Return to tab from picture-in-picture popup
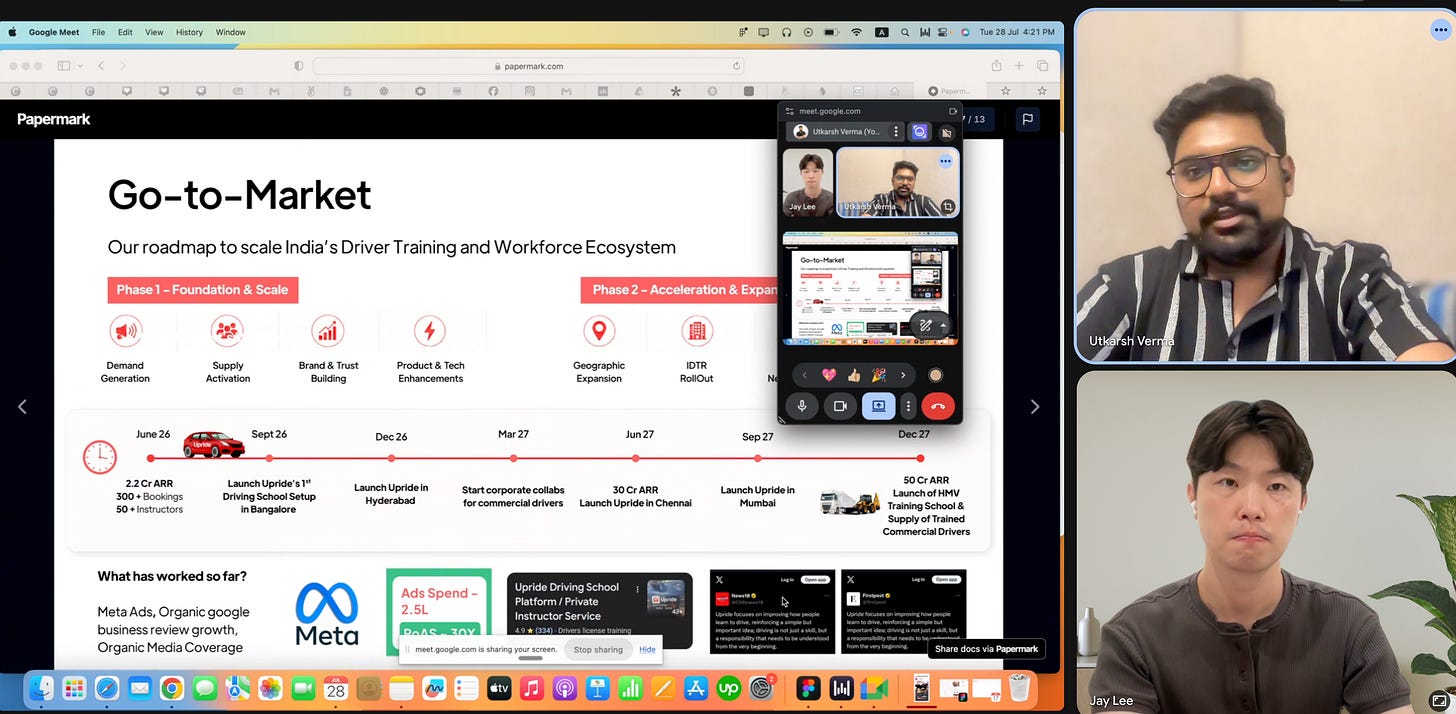Viewport: 1456px width, 714px height. tap(952, 111)
